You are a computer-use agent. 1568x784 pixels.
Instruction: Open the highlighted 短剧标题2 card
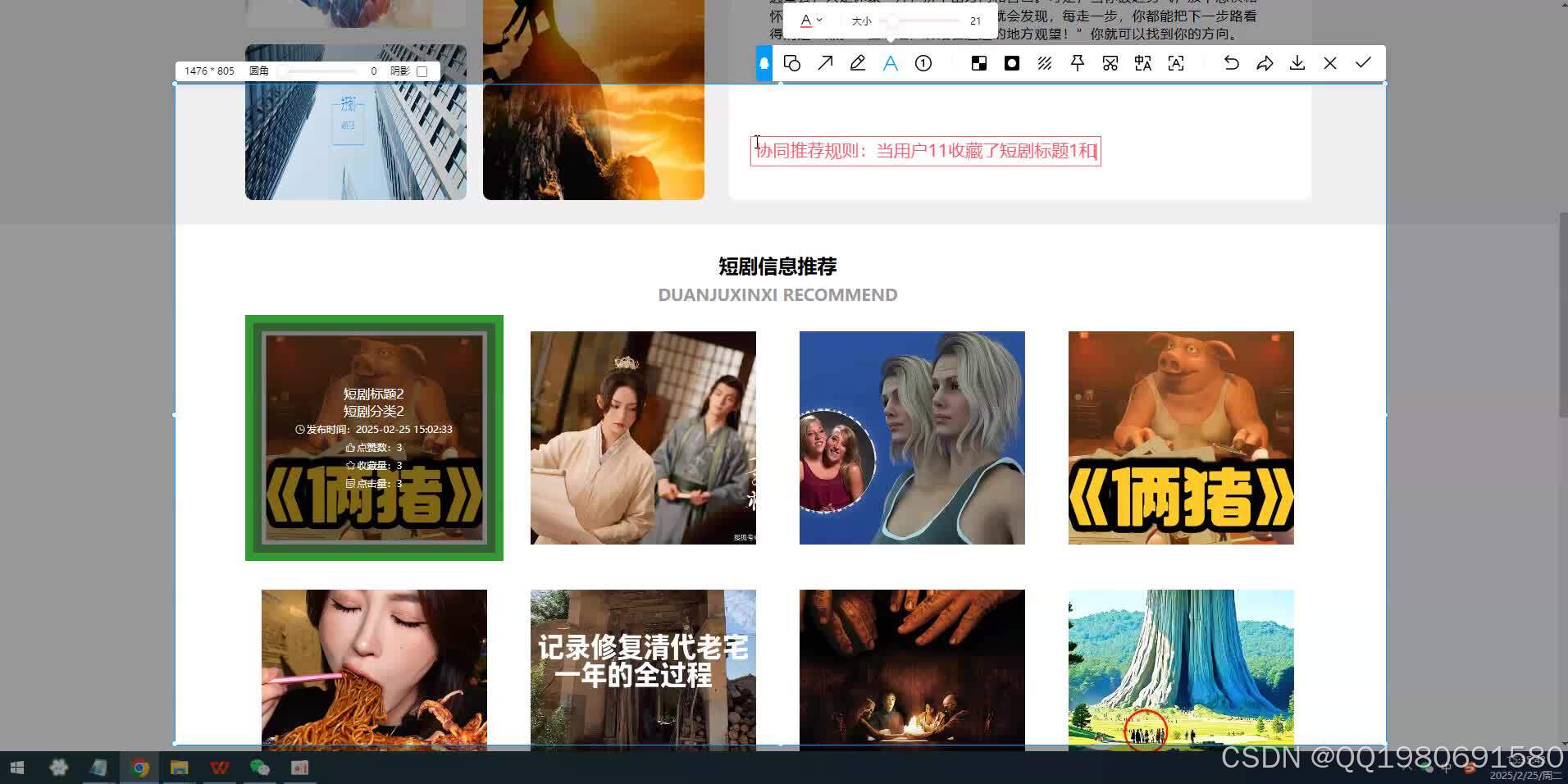[x=374, y=438]
